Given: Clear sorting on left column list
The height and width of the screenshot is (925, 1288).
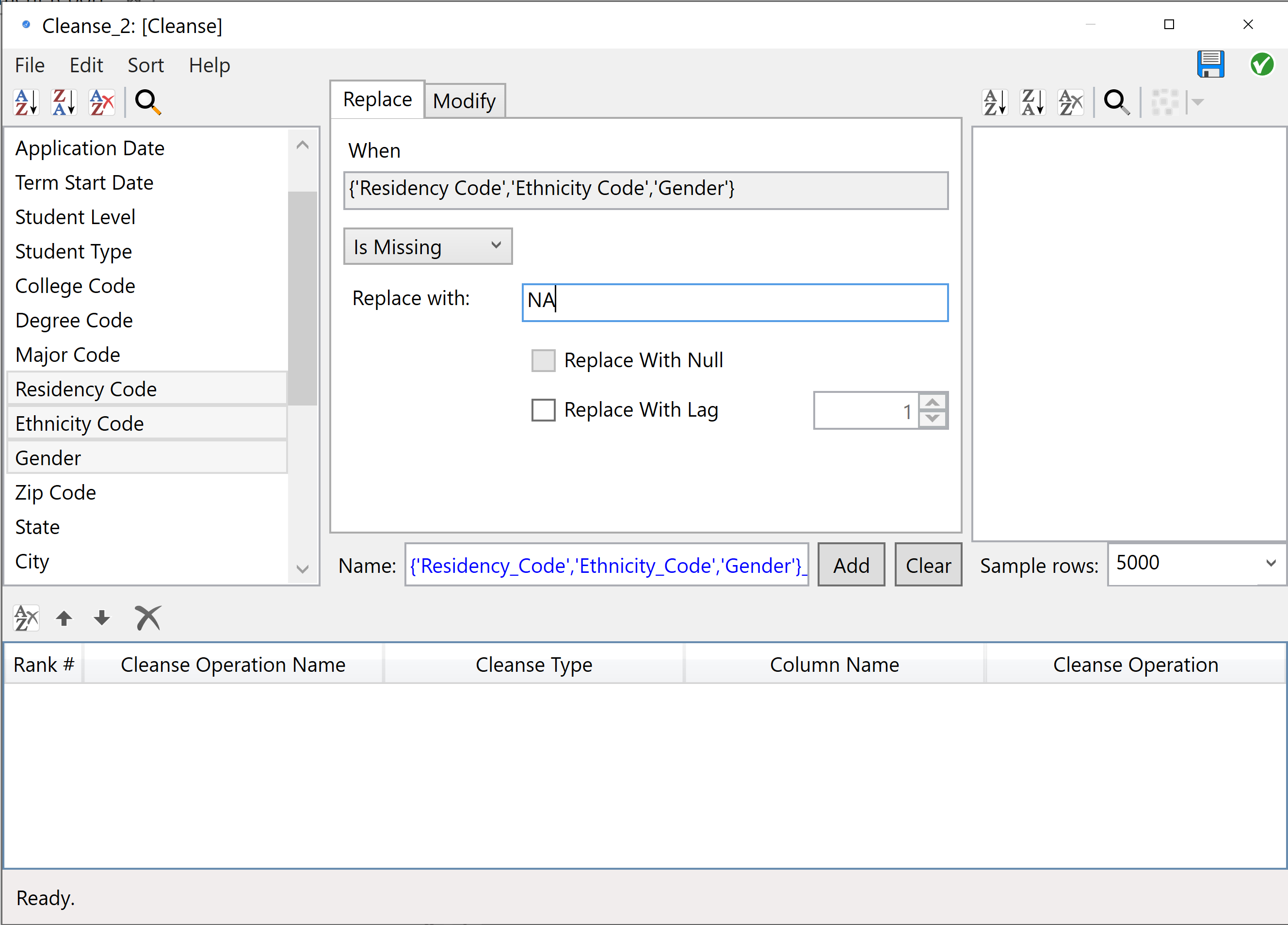Looking at the screenshot, I should (102, 102).
